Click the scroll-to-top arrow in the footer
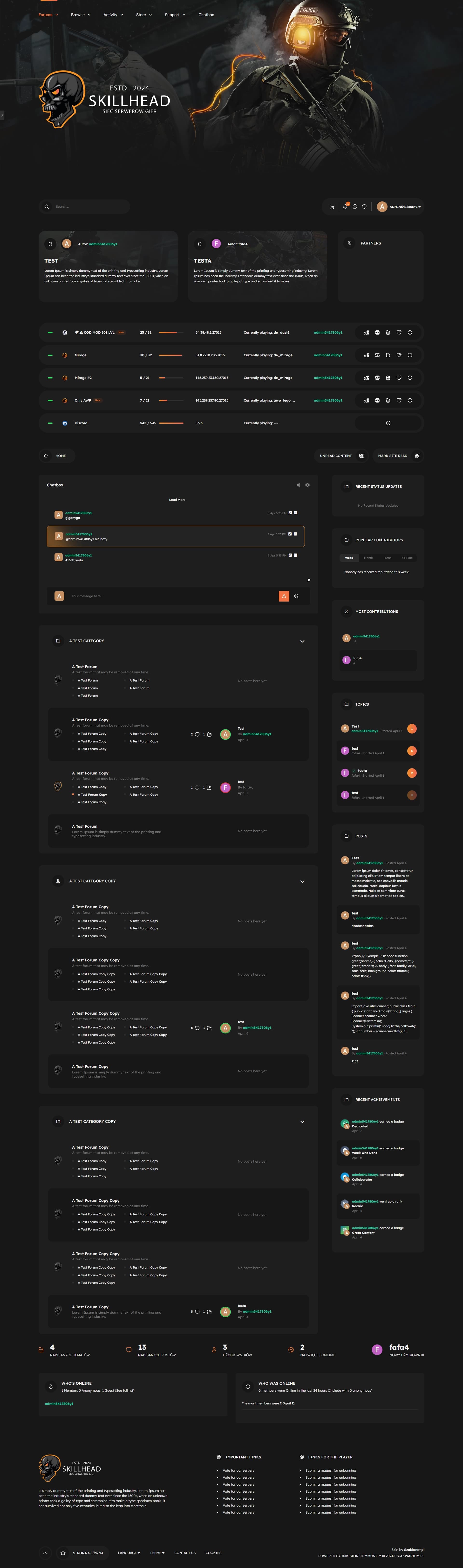The image size is (463, 1568). pyautogui.click(x=46, y=1553)
